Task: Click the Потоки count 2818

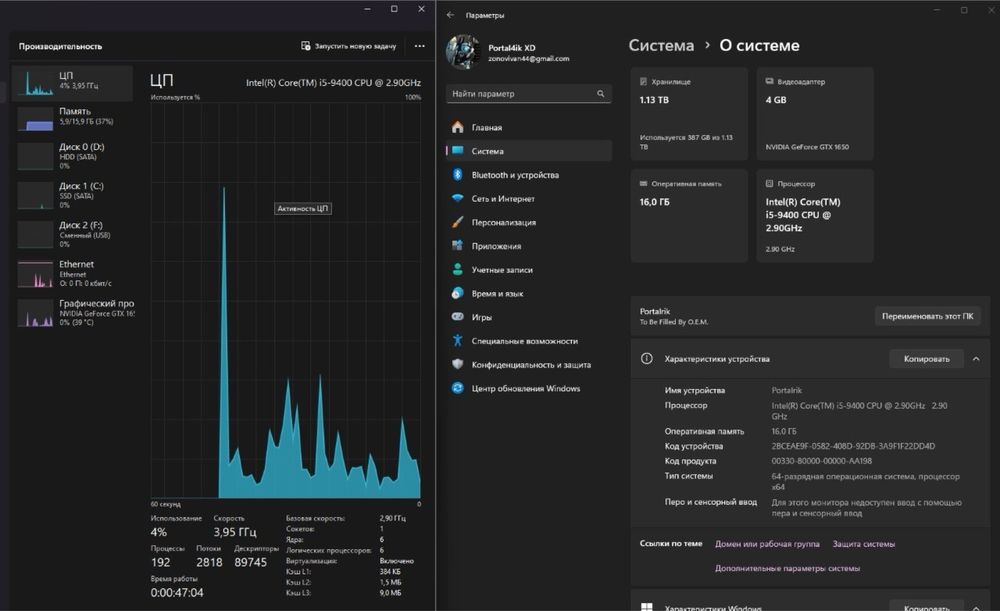Action: 209,563
